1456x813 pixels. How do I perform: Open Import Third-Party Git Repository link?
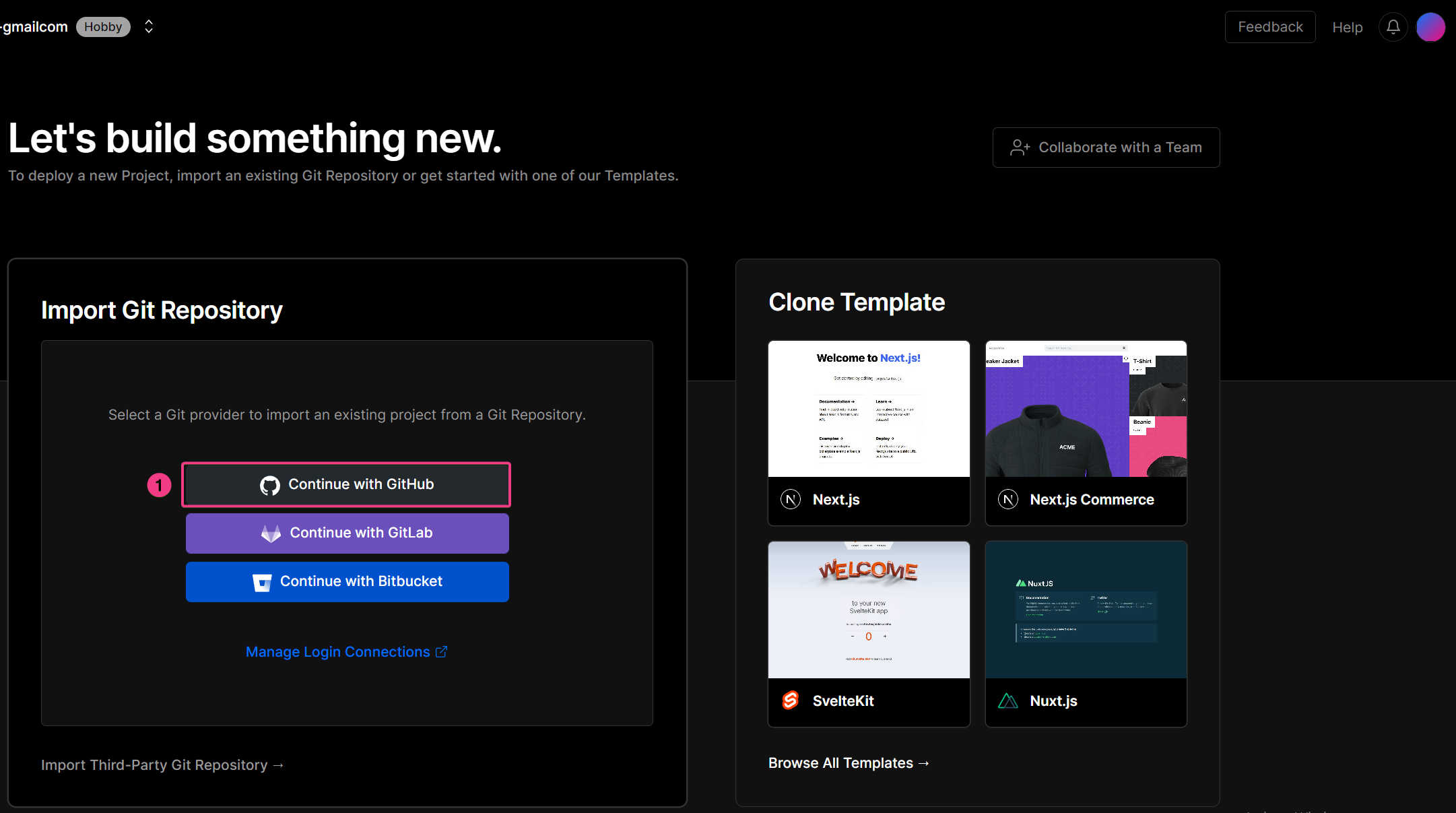(162, 765)
